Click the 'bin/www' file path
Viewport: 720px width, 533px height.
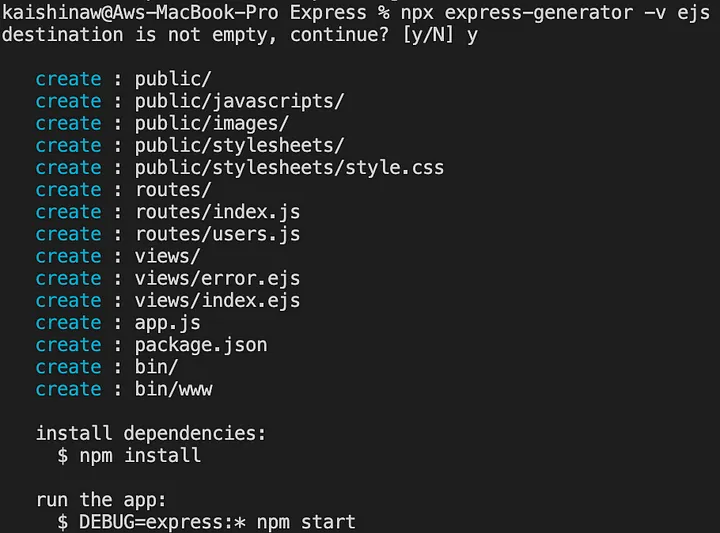click(173, 389)
